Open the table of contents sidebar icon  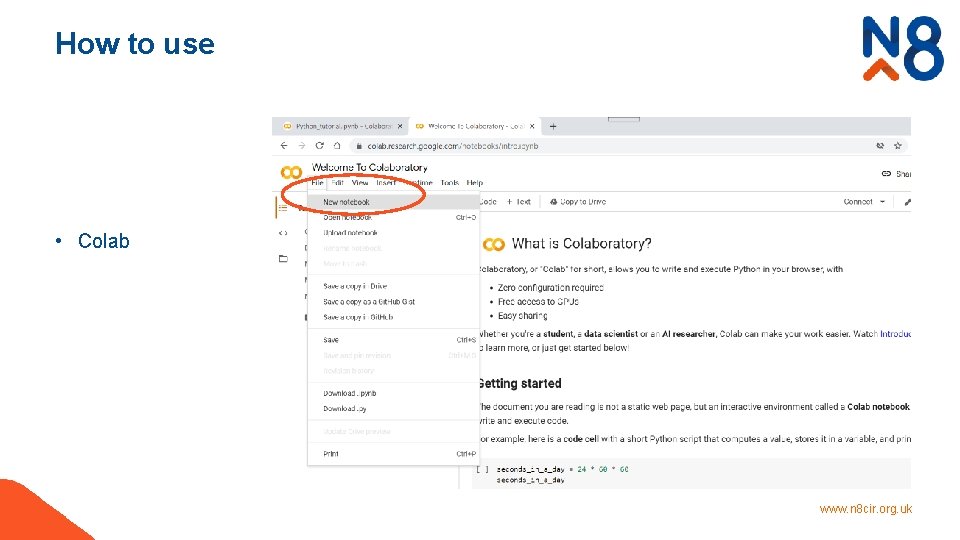tap(283, 208)
